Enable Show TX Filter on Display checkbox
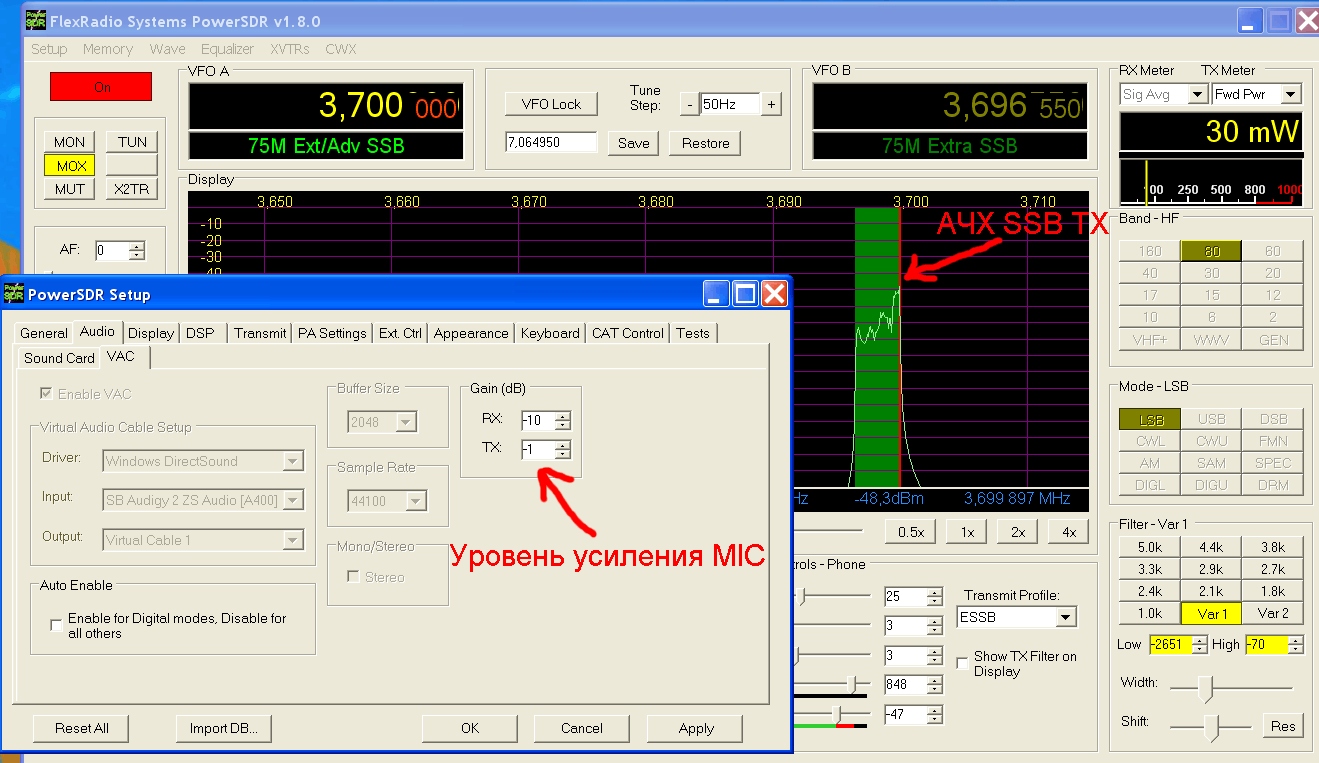The height and width of the screenshot is (763, 1319). click(962, 662)
